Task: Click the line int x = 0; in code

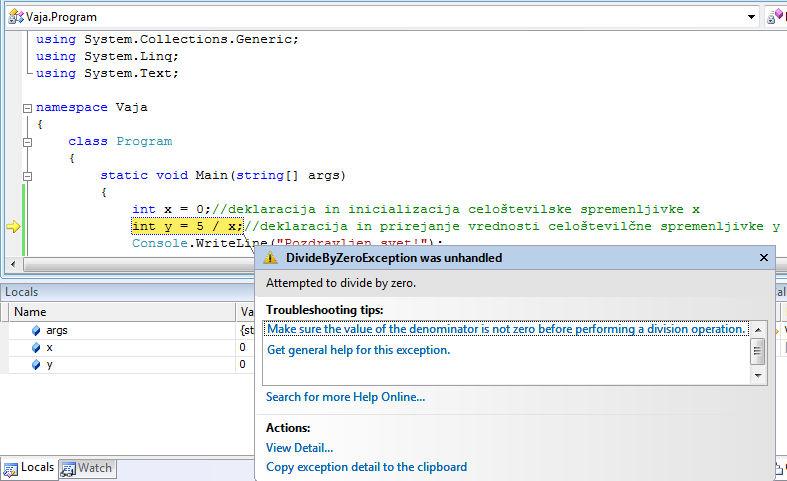Action: coord(171,209)
